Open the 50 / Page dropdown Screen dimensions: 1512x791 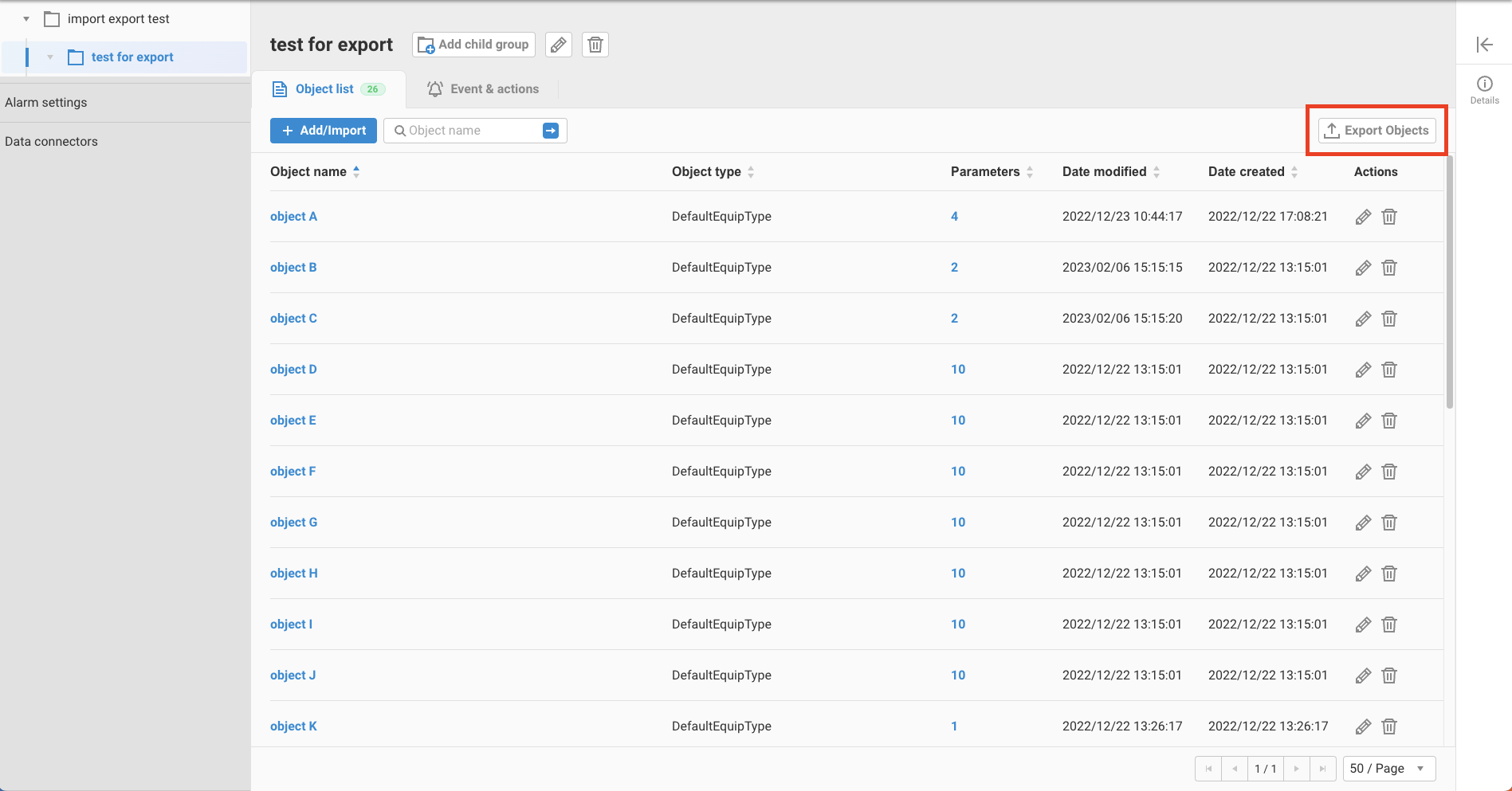pos(1388,769)
